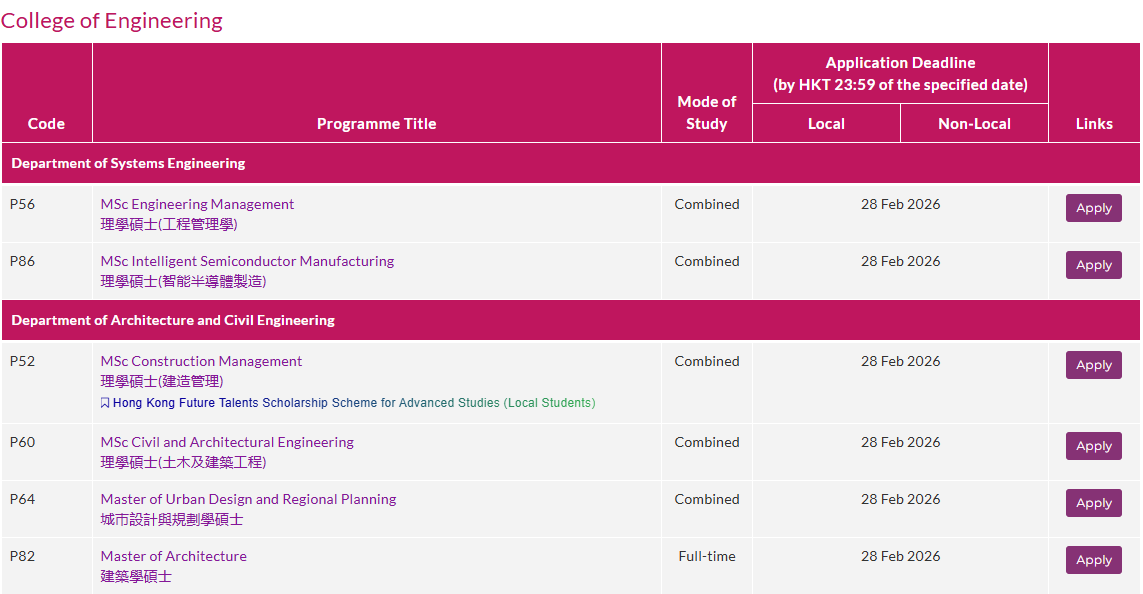Open Master of Urban Design and Regional Planning

tap(248, 499)
